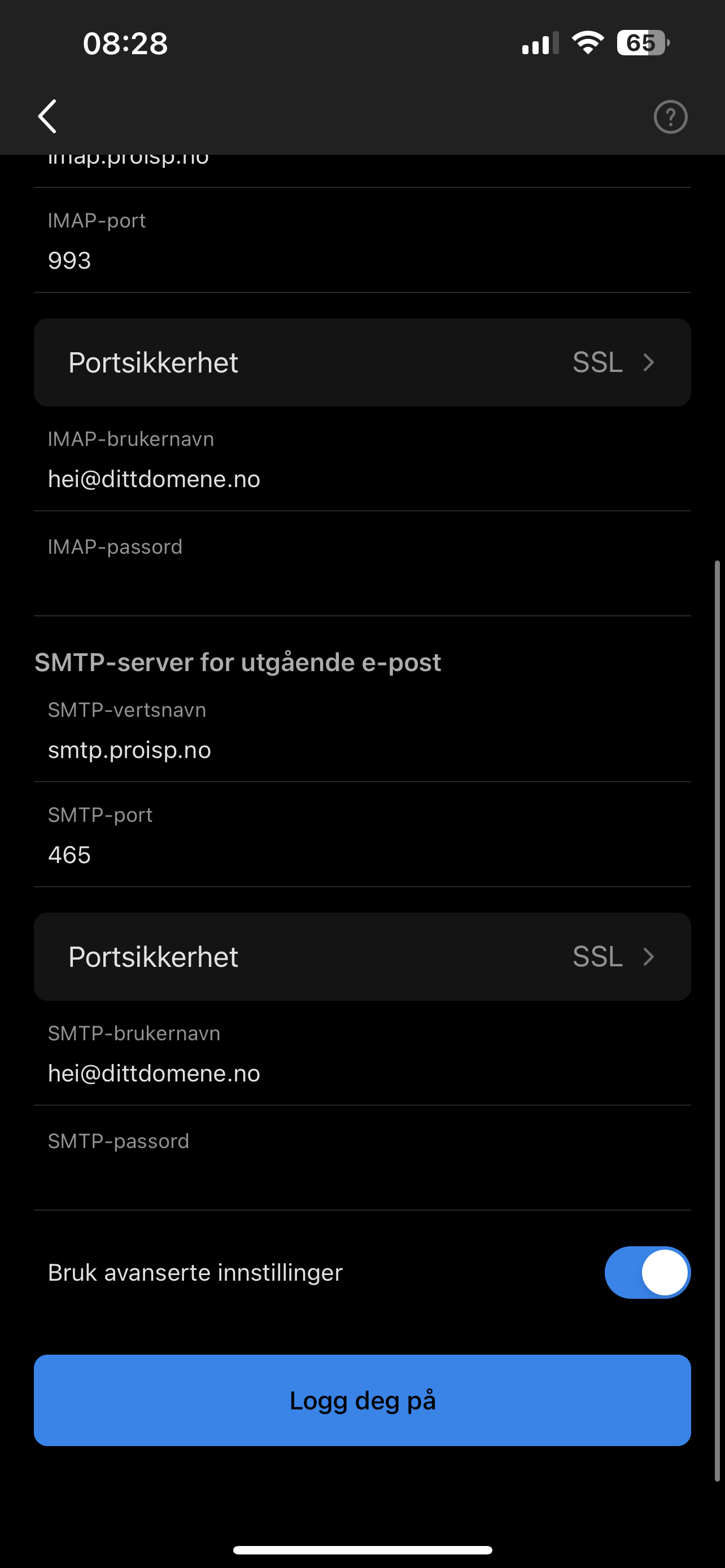The width and height of the screenshot is (725, 1568).
Task: Tap the cellular signal bars icon
Action: (x=540, y=44)
